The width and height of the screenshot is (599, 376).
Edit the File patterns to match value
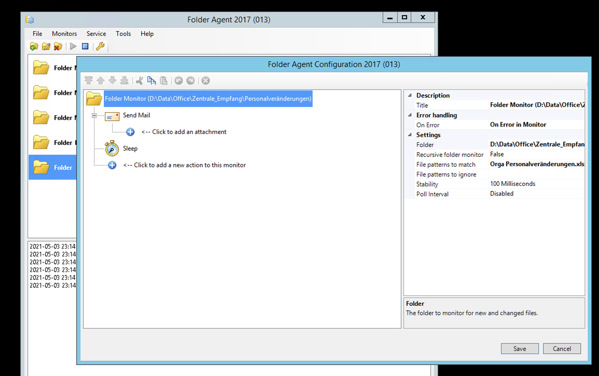tap(537, 164)
